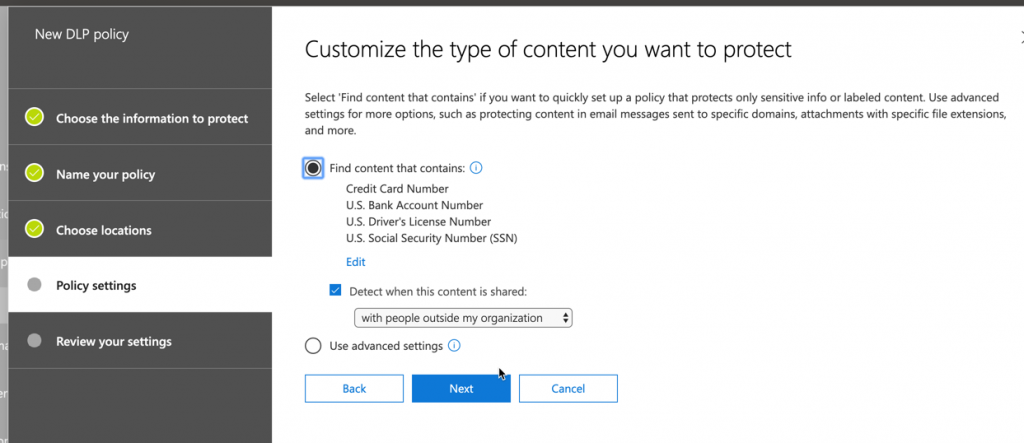Click green checkmark icon beside Name your policy
The image size is (1024, 443).
34,173
